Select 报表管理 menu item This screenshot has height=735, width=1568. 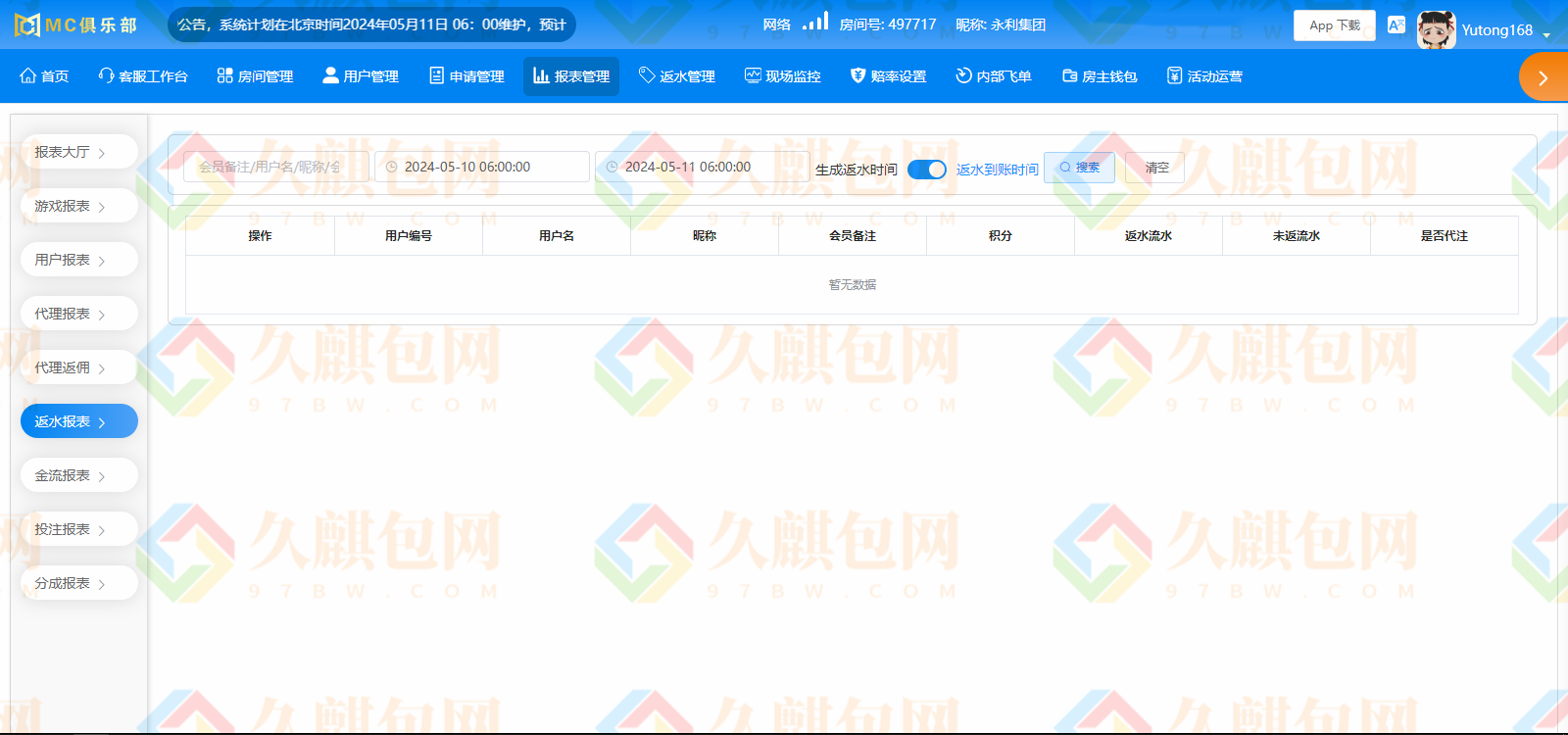[571, 76]
